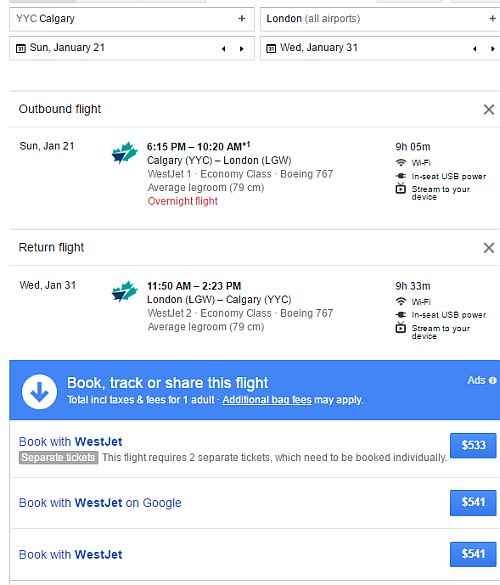Open the Additional bag fees link
Viewport: 500px width, 585px height.
click(x=267, y=400)
